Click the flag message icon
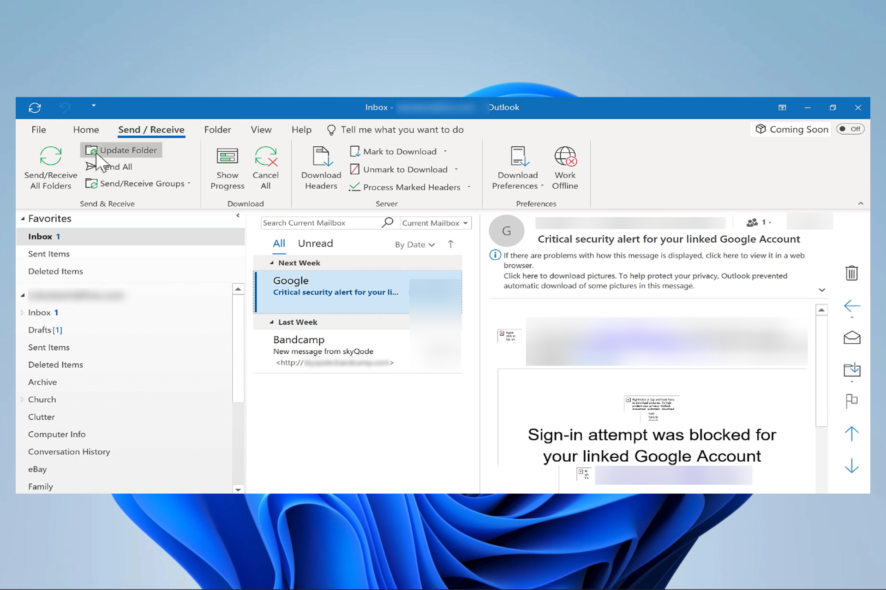Viewport: 886px width, 590px height. click(x=852, y=401)
